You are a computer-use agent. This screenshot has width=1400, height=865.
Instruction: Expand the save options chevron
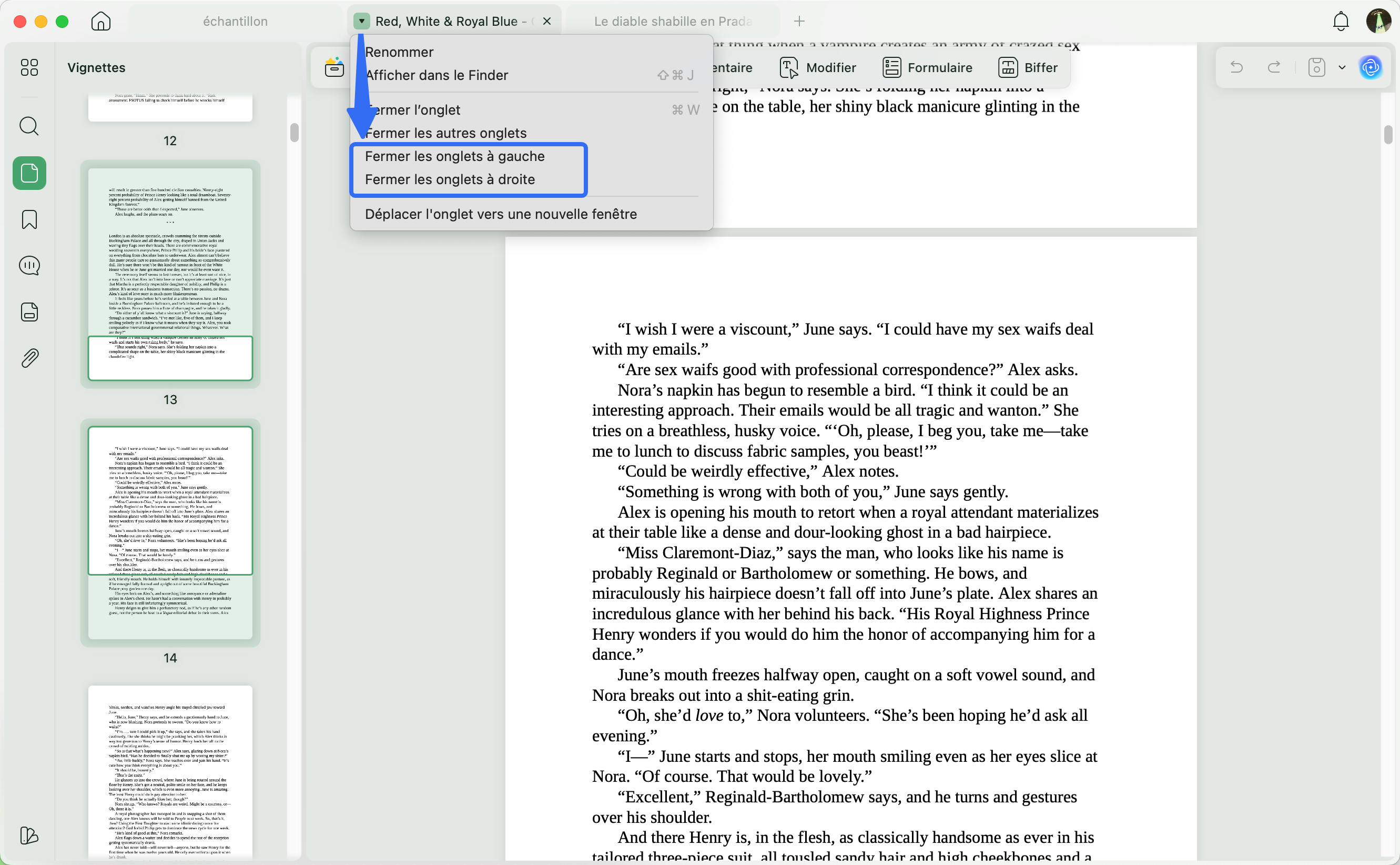coord(1342,67)
